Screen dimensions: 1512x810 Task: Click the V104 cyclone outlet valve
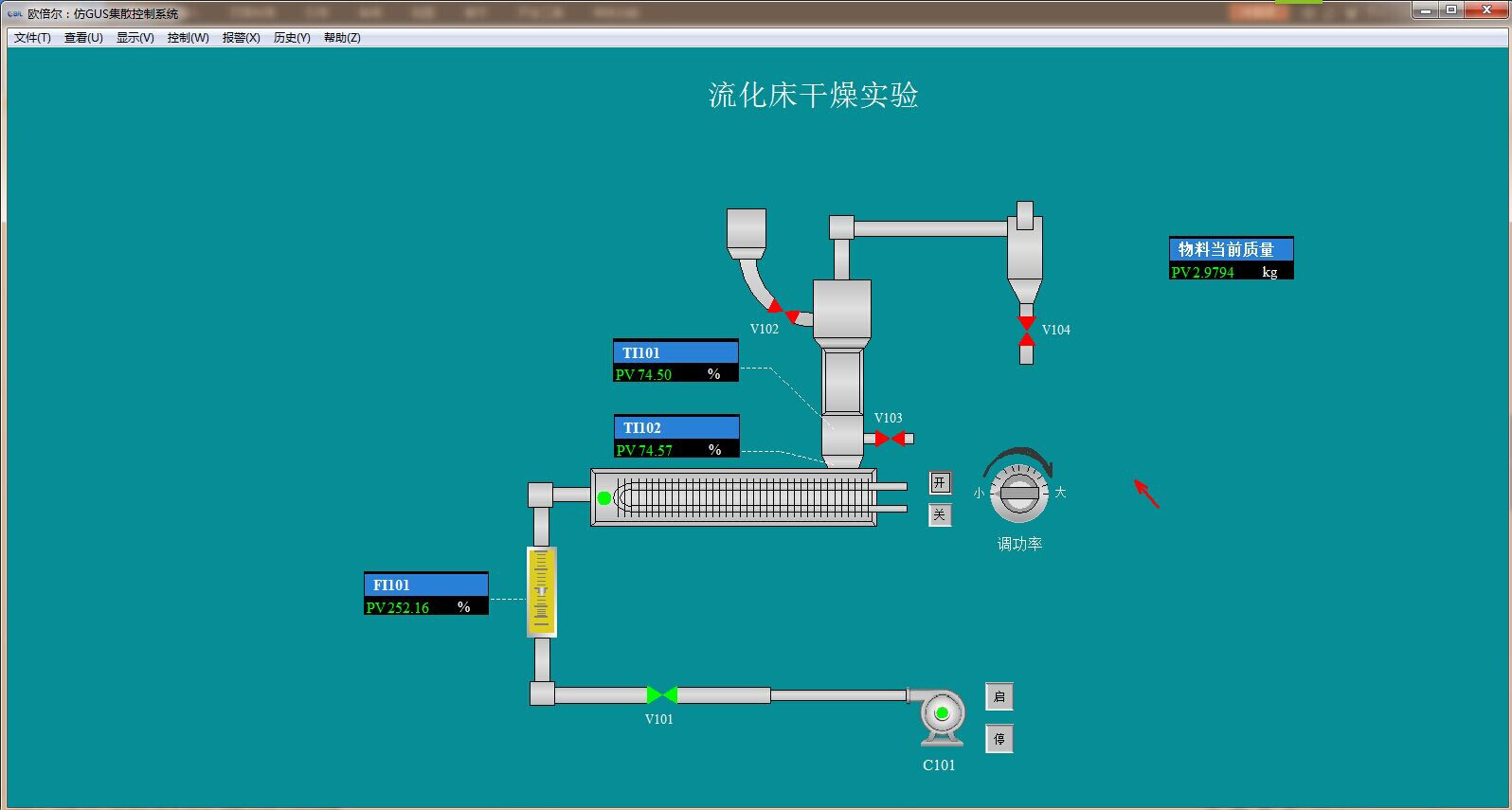click(x=1026, y=332)
